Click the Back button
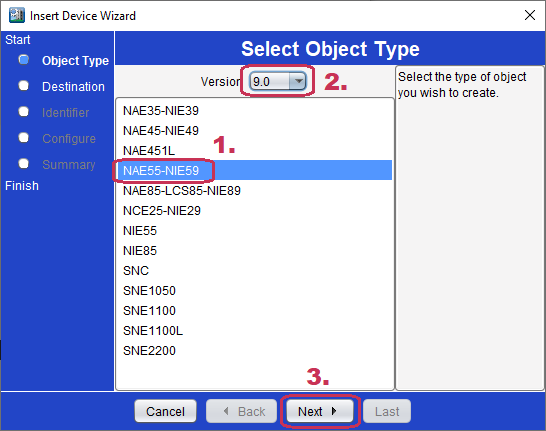Viewport: 546px width, 431px height. coord(241,412)
